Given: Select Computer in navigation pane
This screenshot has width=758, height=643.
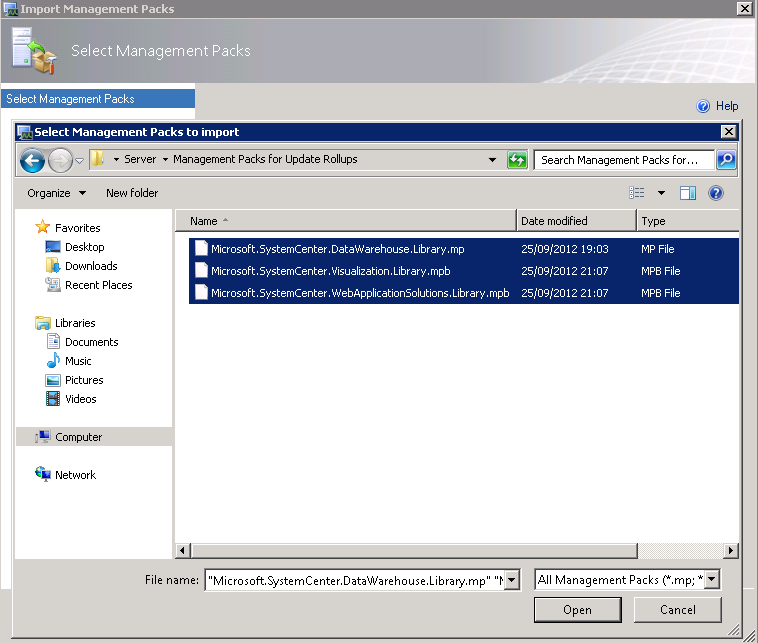Looking at the screenshot, I should pos(94,437).
